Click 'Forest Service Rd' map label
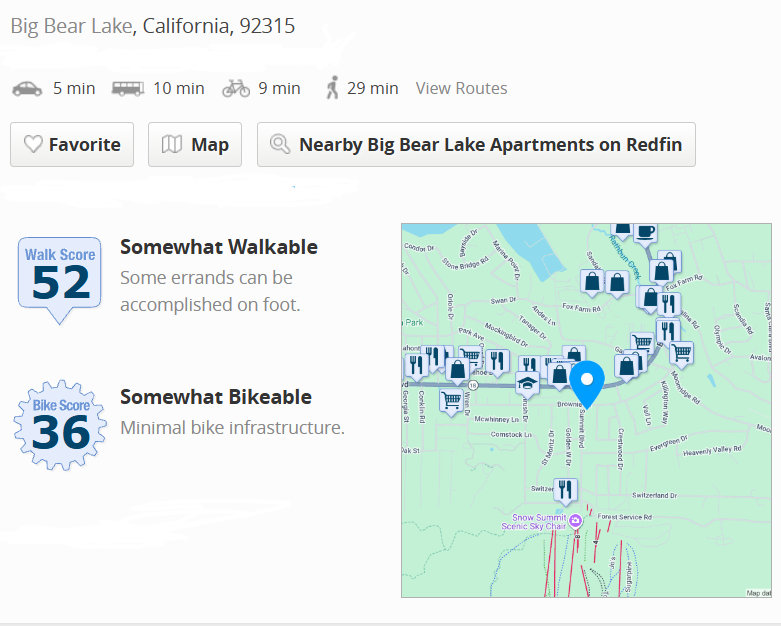This screenshot has height=626, width=781. pyautogui.click(x=625, y=517)
